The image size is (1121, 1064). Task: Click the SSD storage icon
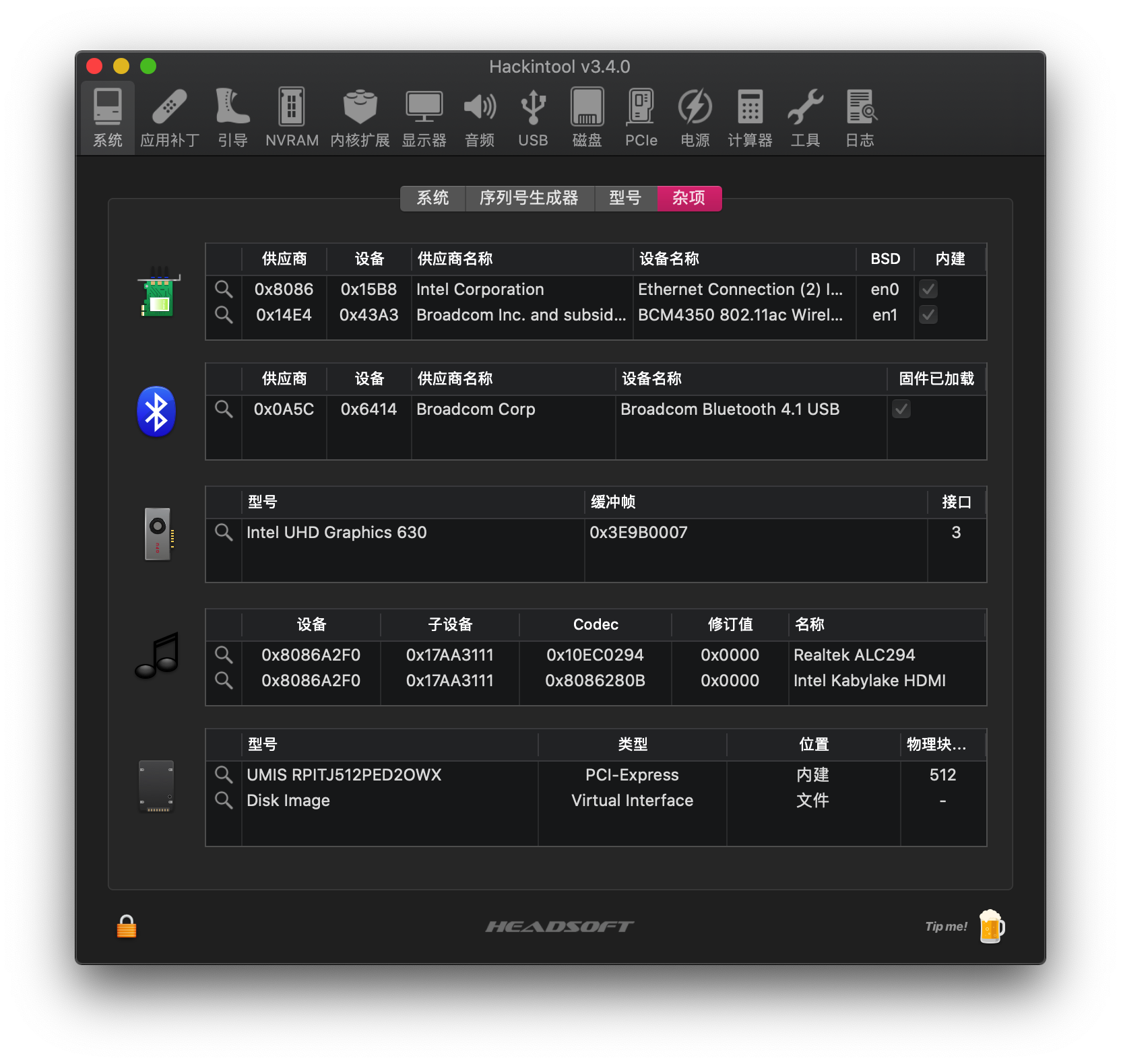click(x=156, y=786)
